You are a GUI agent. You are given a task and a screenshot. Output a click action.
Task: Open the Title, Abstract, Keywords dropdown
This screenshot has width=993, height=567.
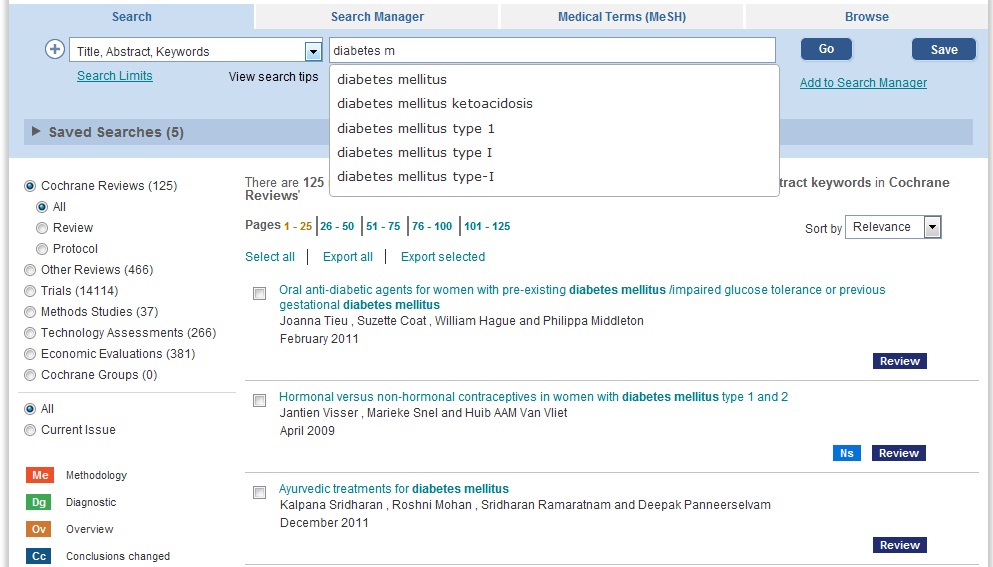[x=312, y=51]
